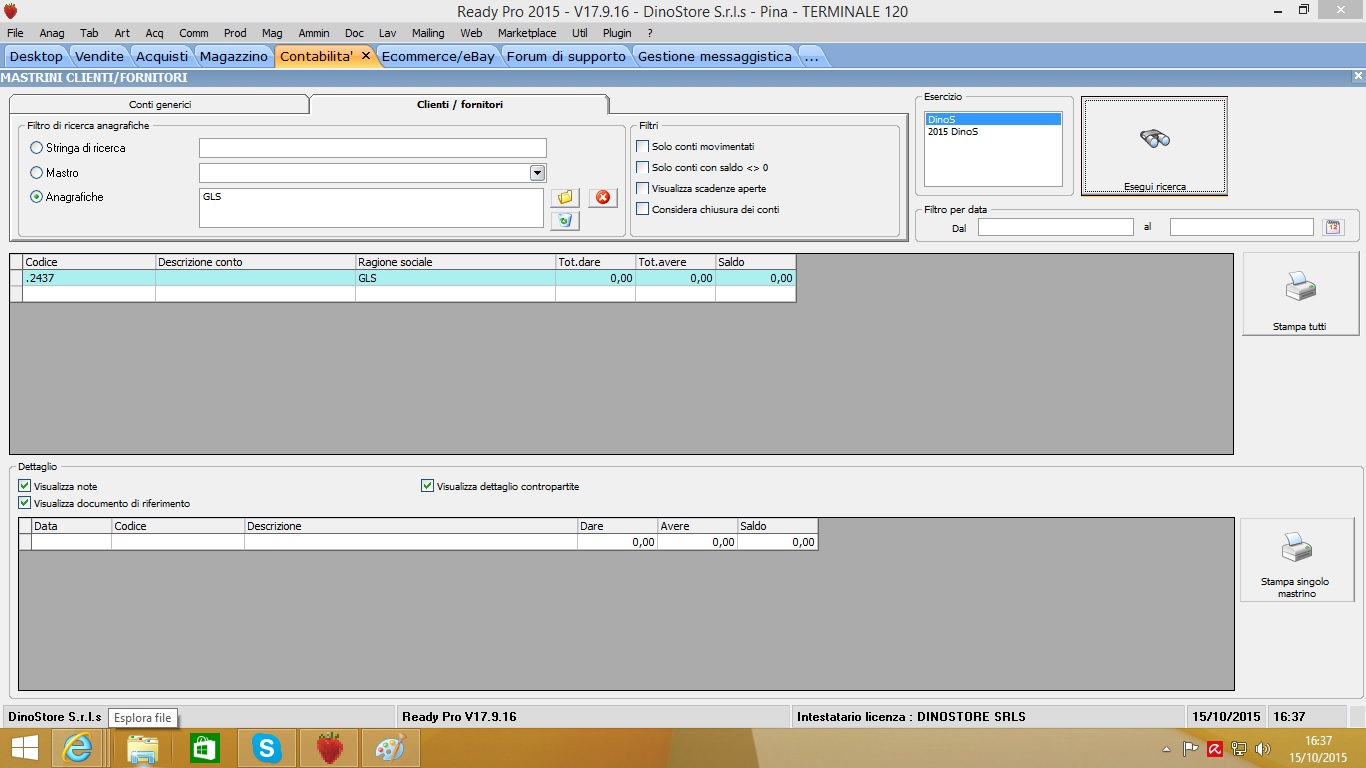Uncheck Visualizza dettaglio contropartite
This screenshot has height=768, width=1366.
428,486
